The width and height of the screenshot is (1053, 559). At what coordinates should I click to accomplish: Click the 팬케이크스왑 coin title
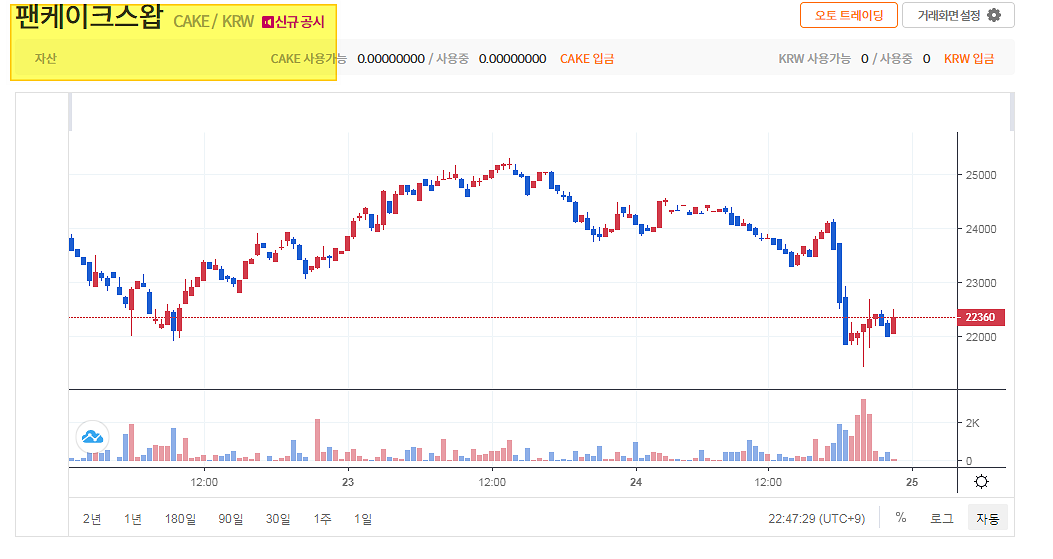(89, 17)
